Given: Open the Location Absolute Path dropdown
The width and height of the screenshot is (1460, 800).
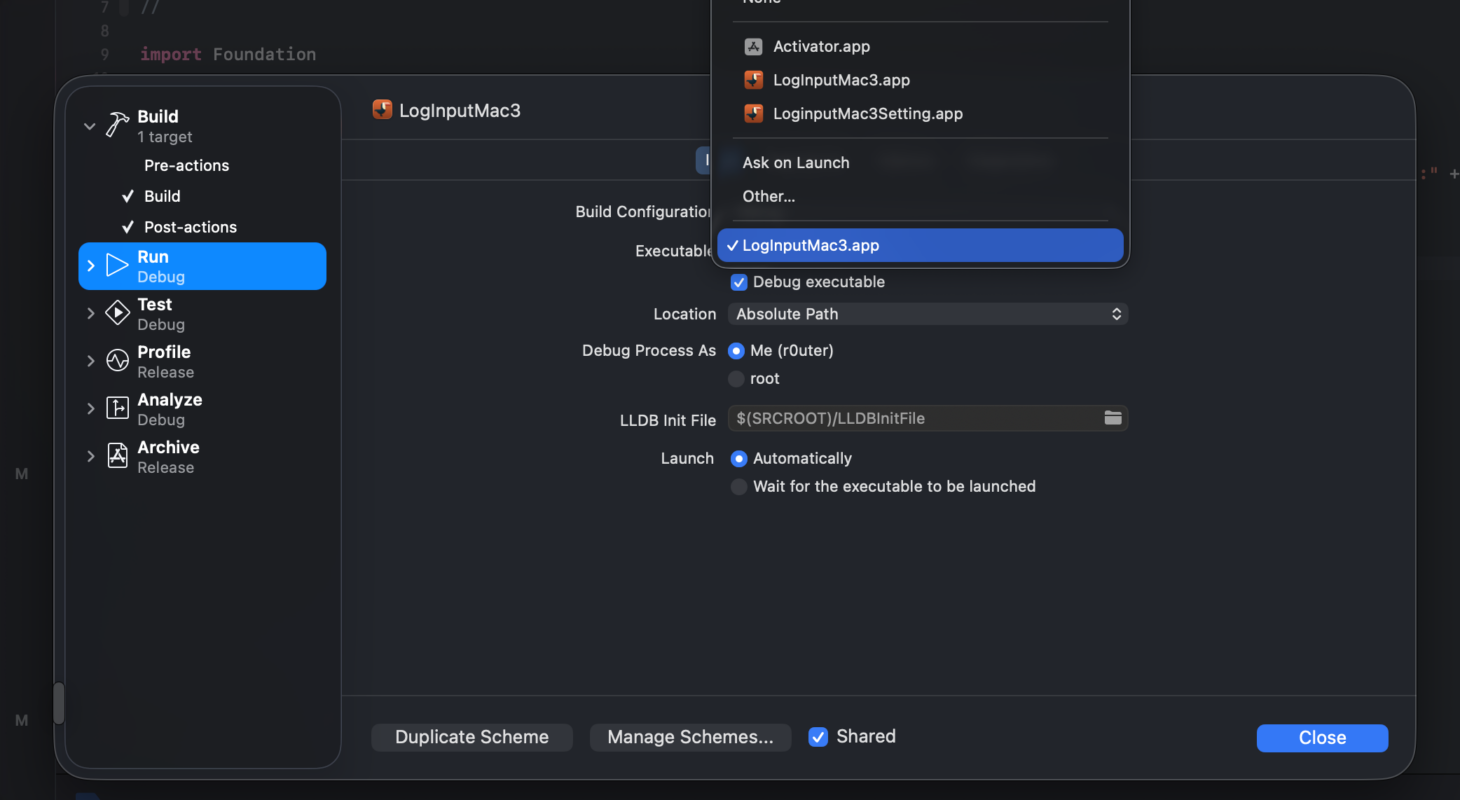Looking at the screenshot, I should coord(927,314).
